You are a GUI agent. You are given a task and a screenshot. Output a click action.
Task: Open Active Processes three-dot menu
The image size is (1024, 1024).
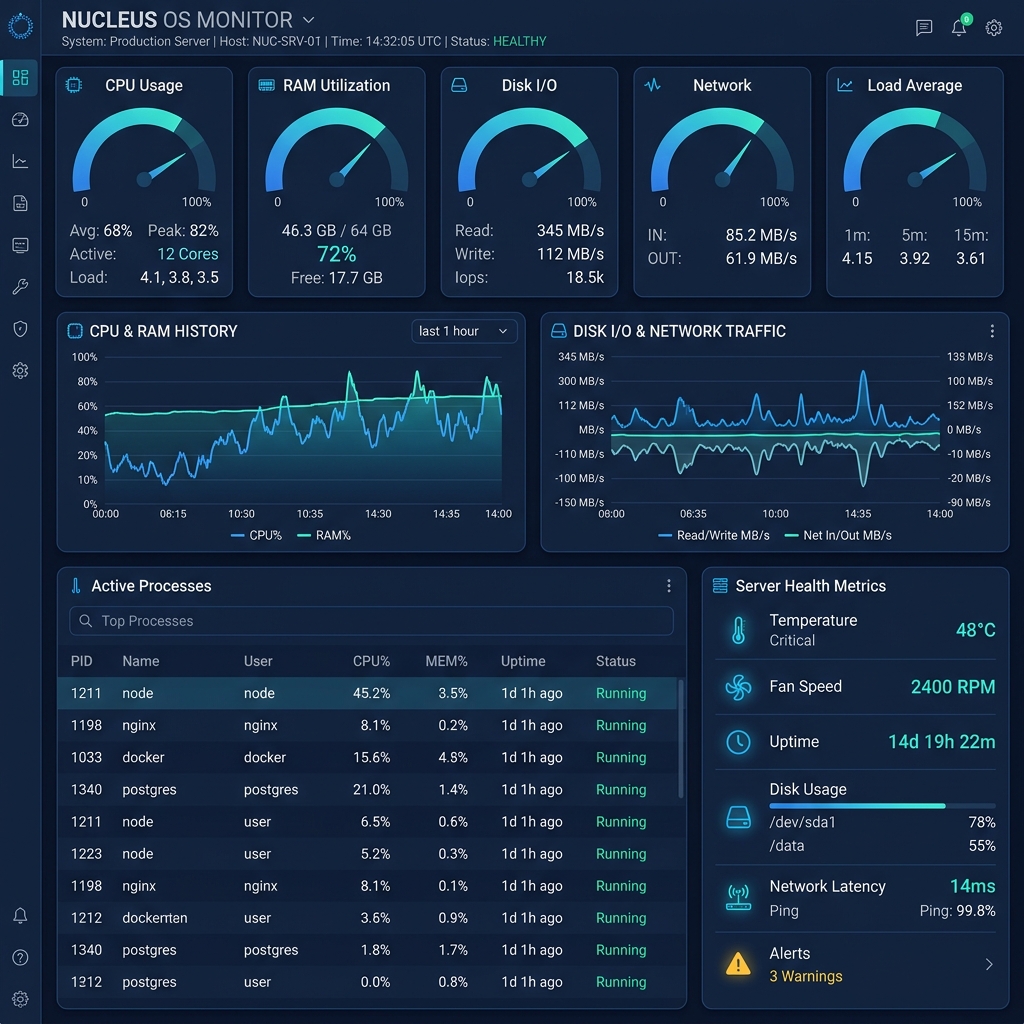(669, 586)
